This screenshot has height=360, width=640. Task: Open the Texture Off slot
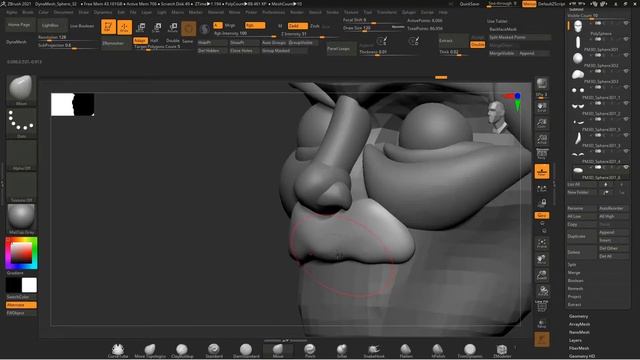pos(21,187)
